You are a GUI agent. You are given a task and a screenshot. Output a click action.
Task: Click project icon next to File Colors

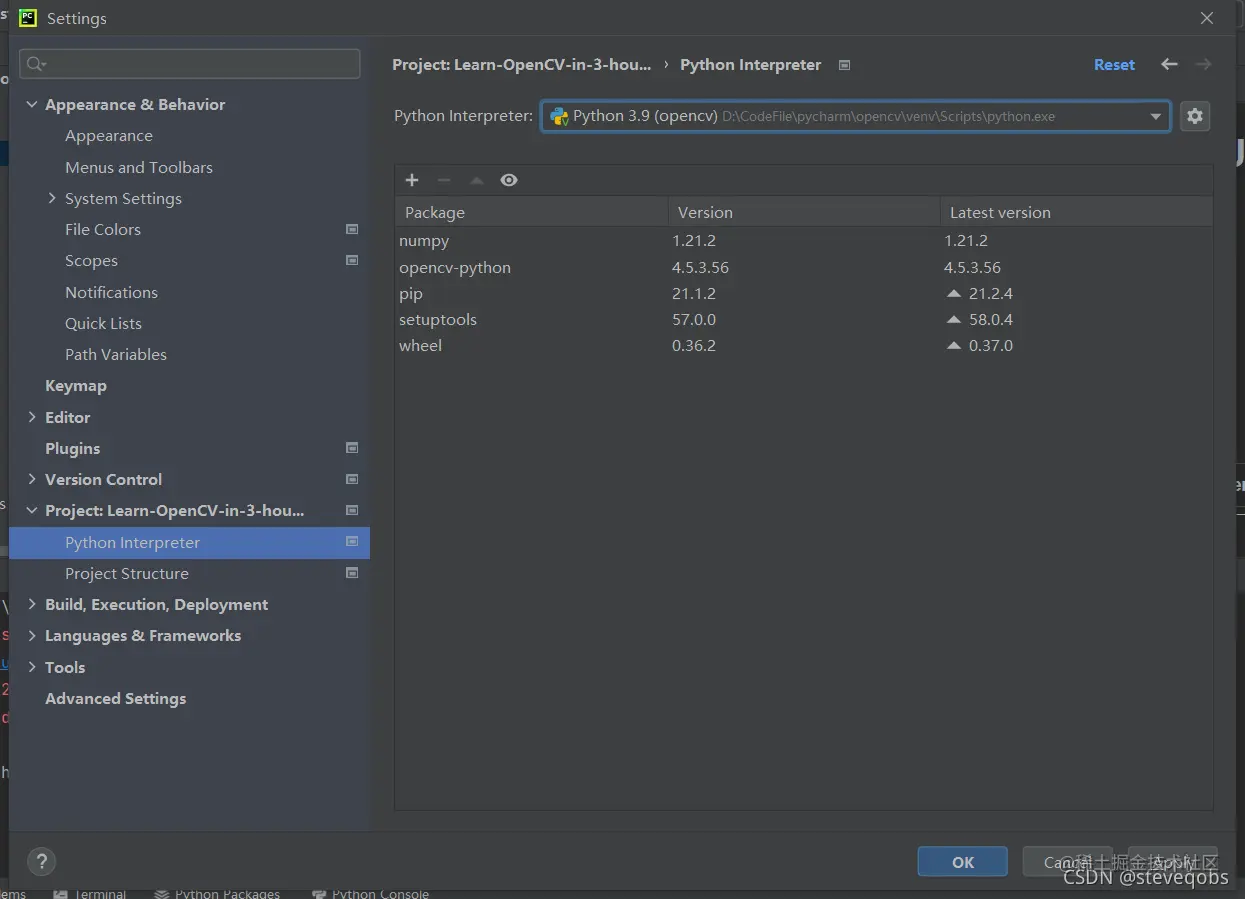352,229
